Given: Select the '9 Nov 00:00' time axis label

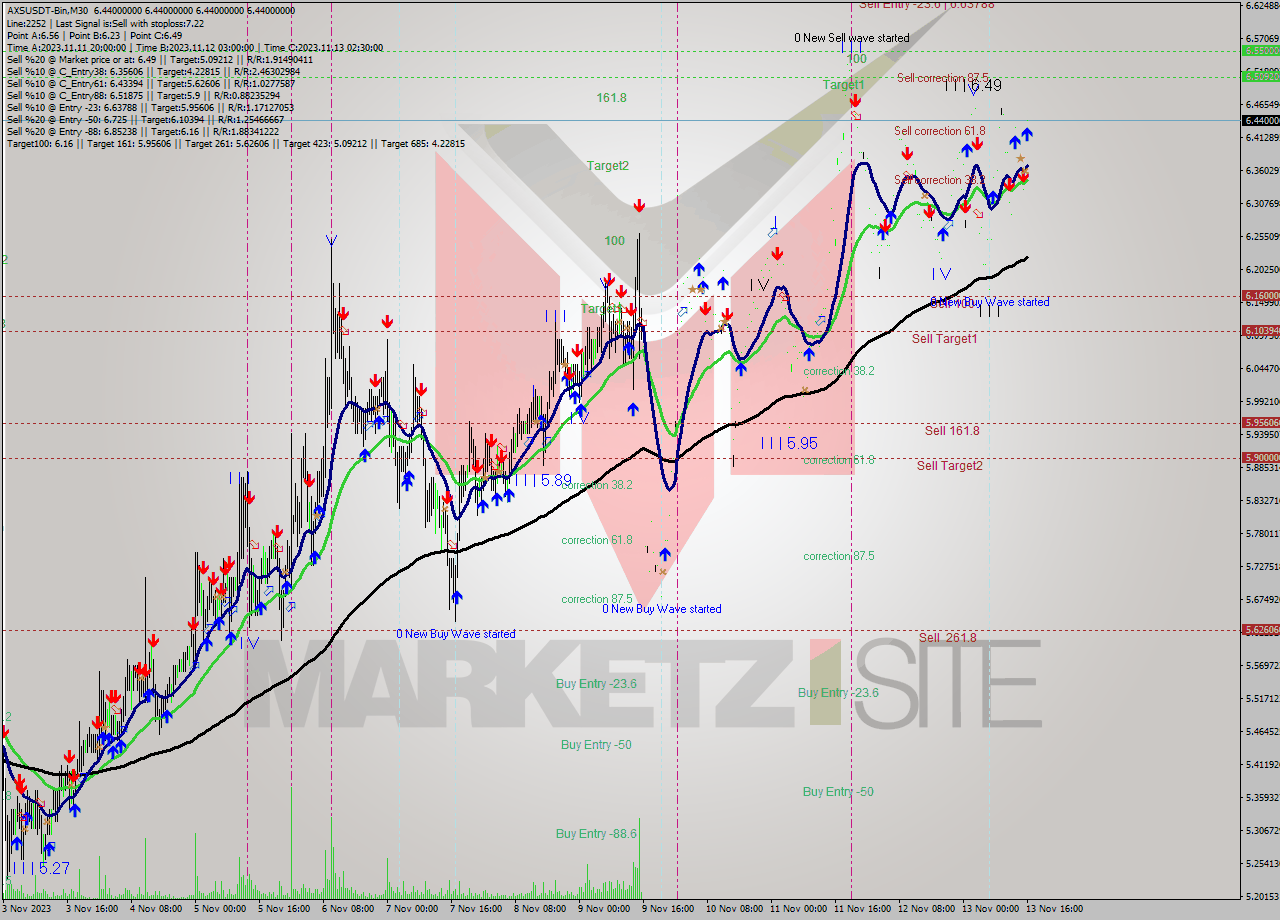Looking at the screenshot, I should point(604,909).
